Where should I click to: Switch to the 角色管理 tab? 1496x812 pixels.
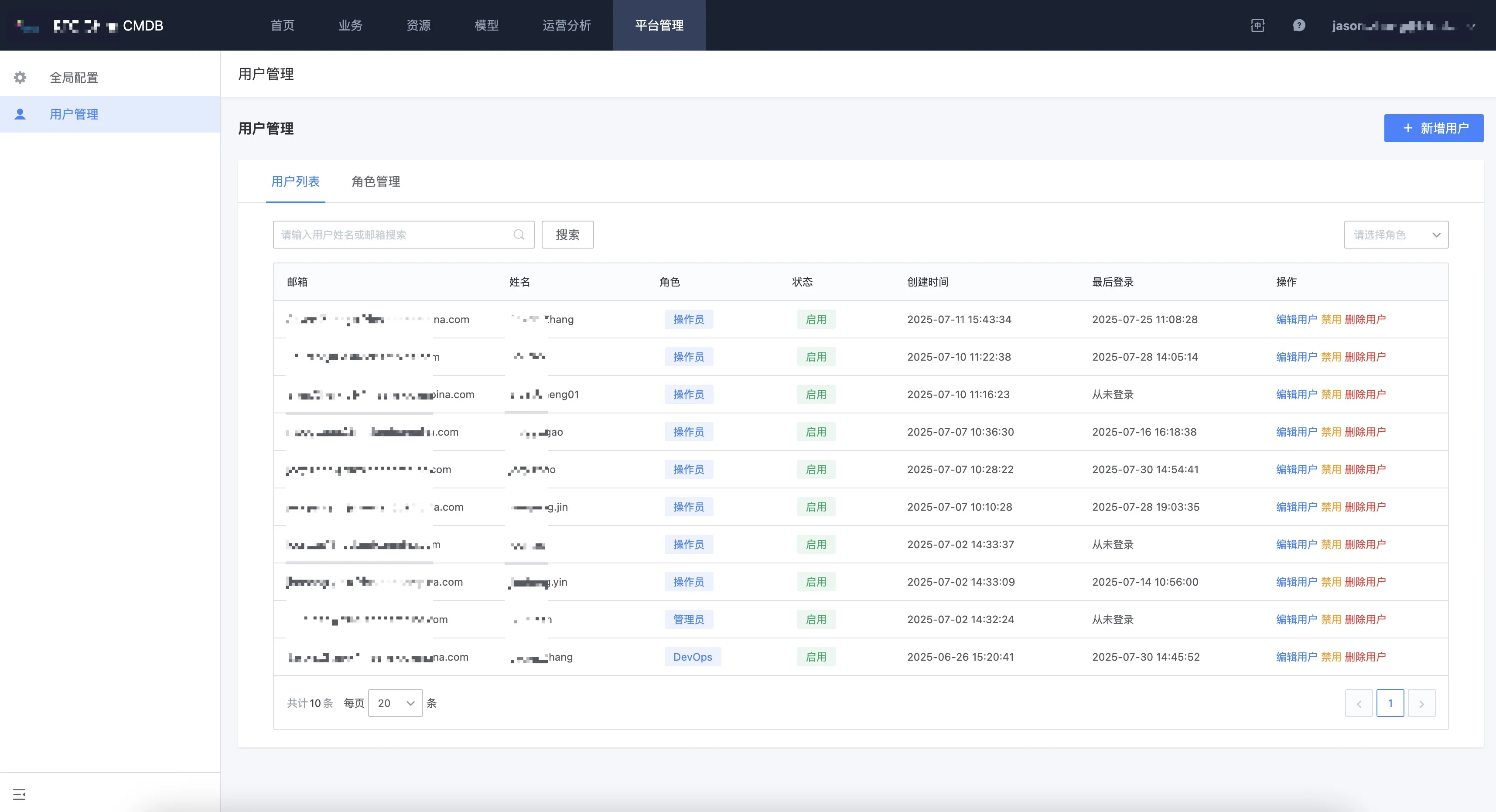376,182
